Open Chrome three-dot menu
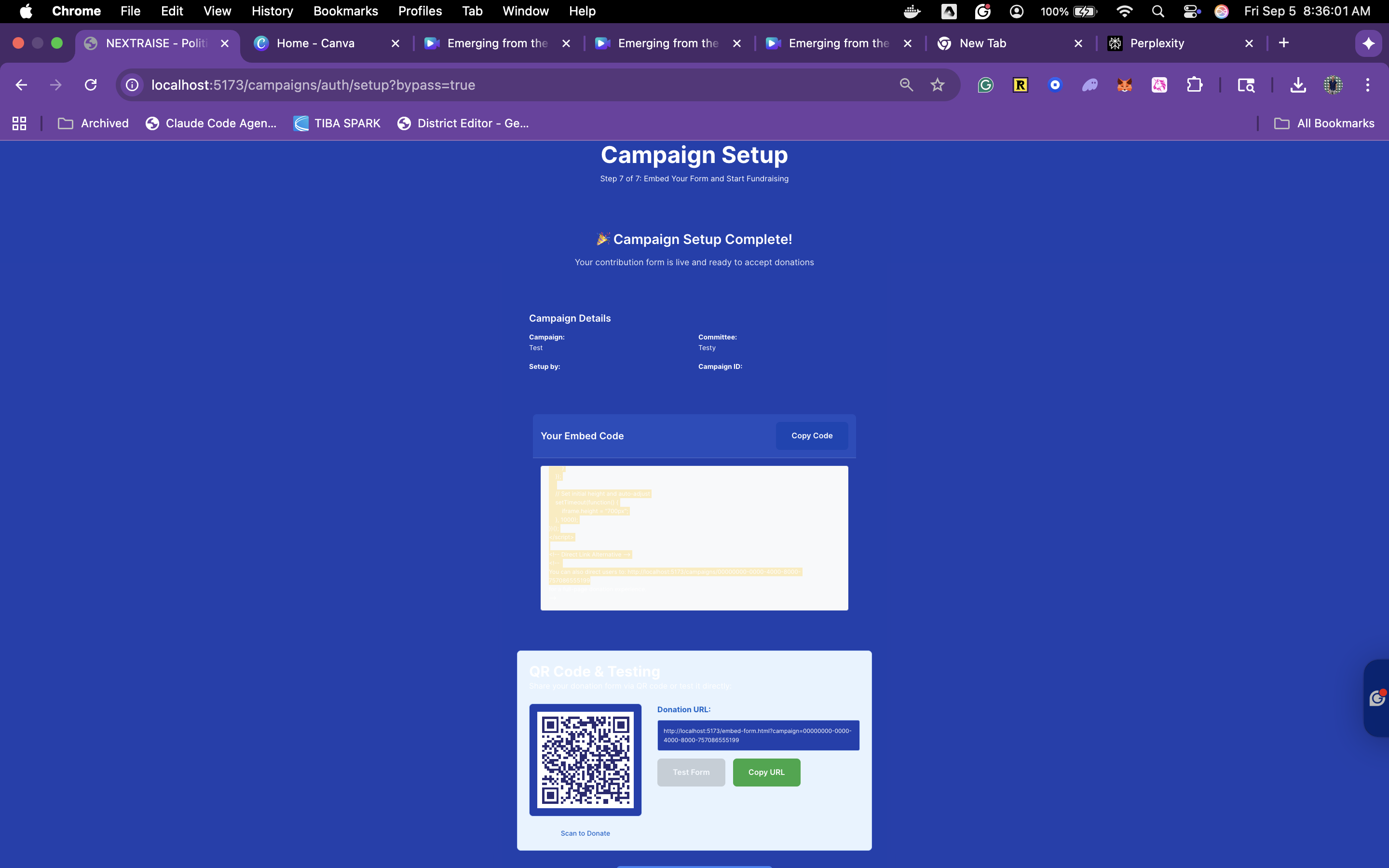Image resolution: width=1389 pixels, height=868 pixels. (1368, 85)
